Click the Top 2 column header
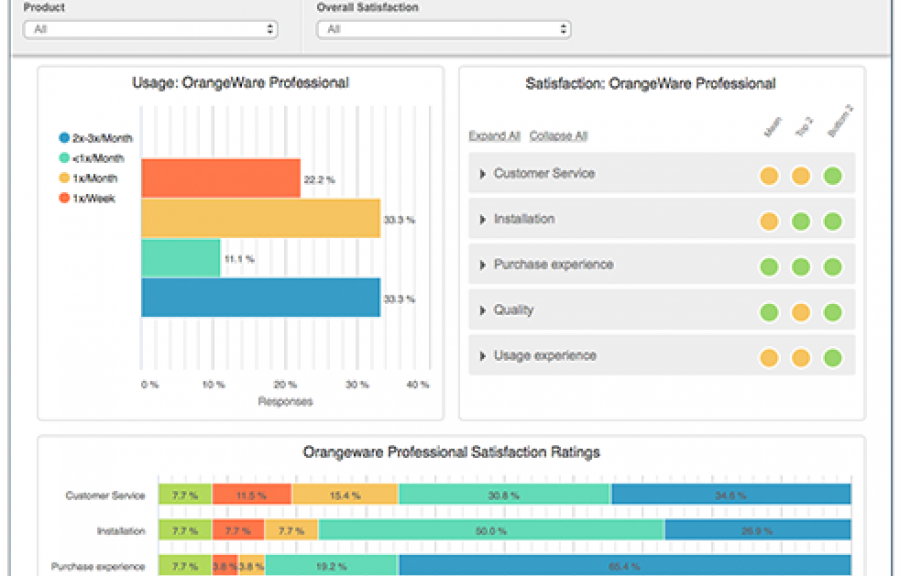This screenshot has height=576, width=900. [804, 126]
